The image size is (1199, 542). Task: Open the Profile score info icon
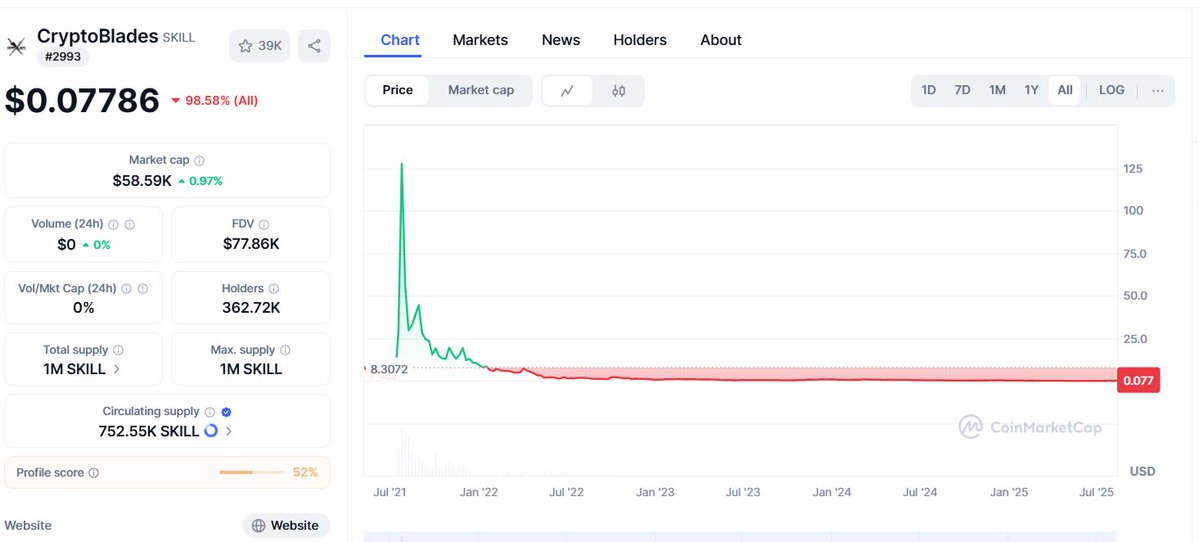pos(93,472)
